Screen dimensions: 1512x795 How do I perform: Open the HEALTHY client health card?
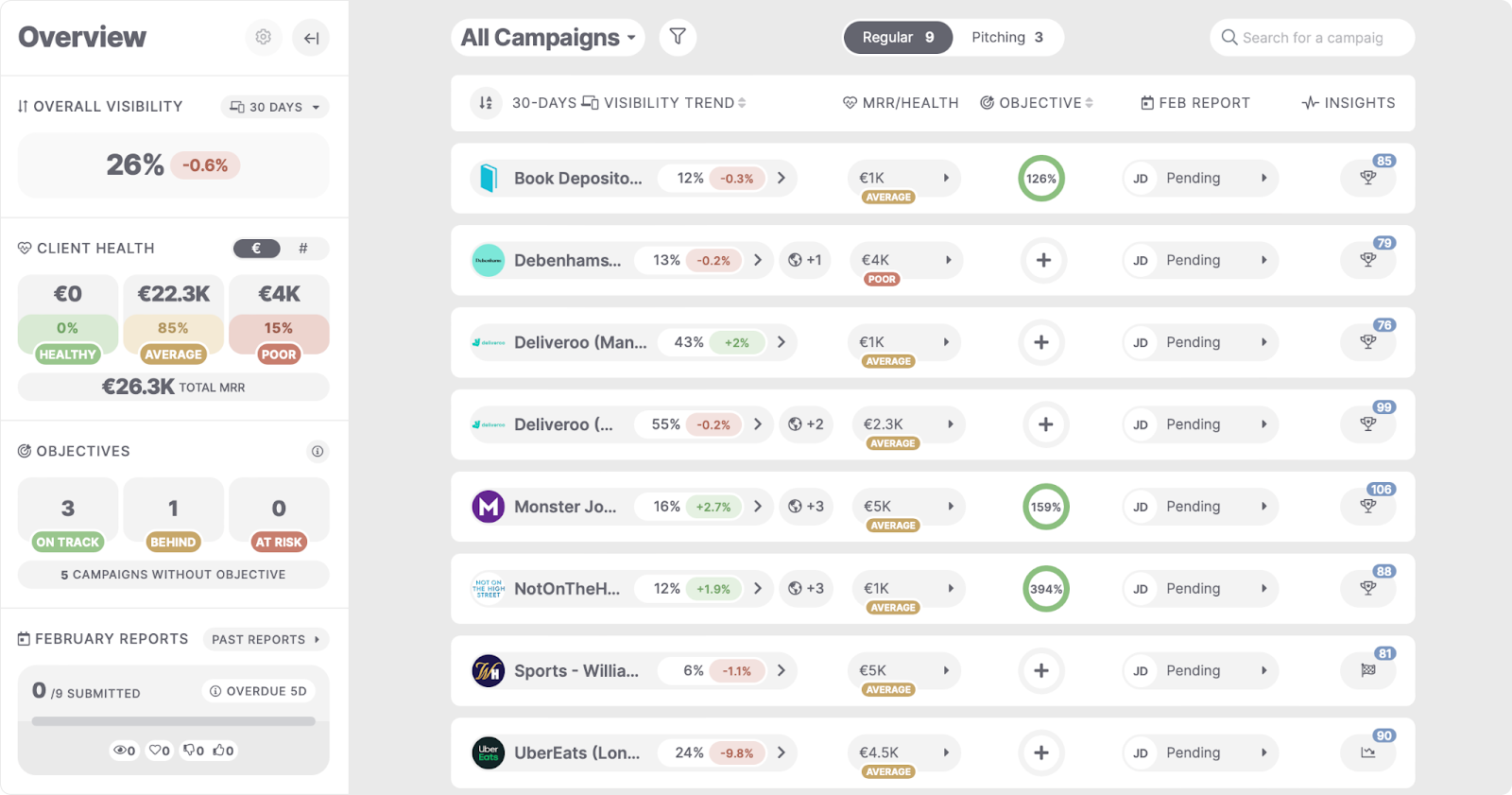[68, 320]
